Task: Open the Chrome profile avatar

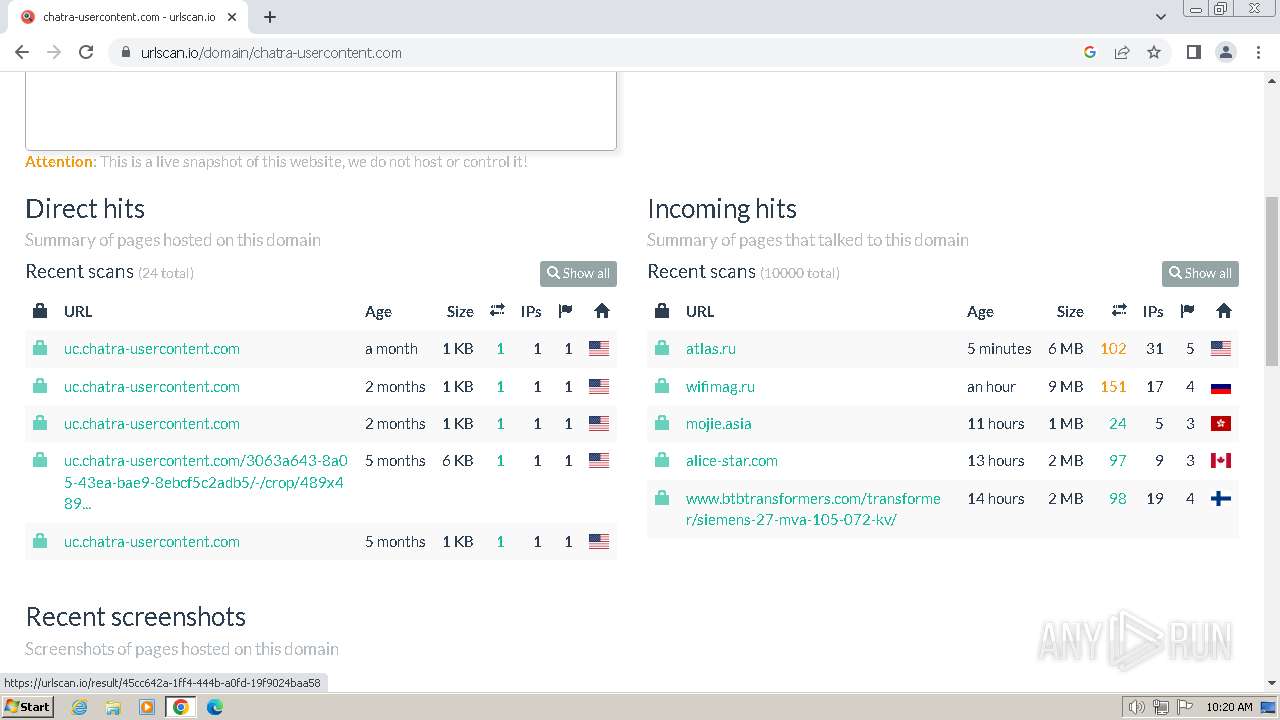Action: tap(1226, 52)
